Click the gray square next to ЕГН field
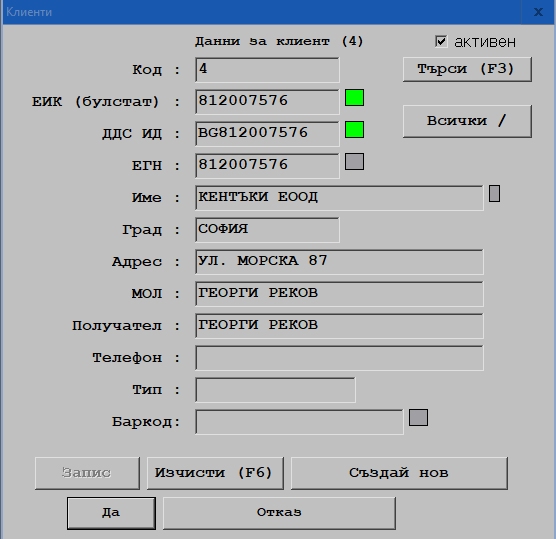556x539 pixels. click(354, 162)
